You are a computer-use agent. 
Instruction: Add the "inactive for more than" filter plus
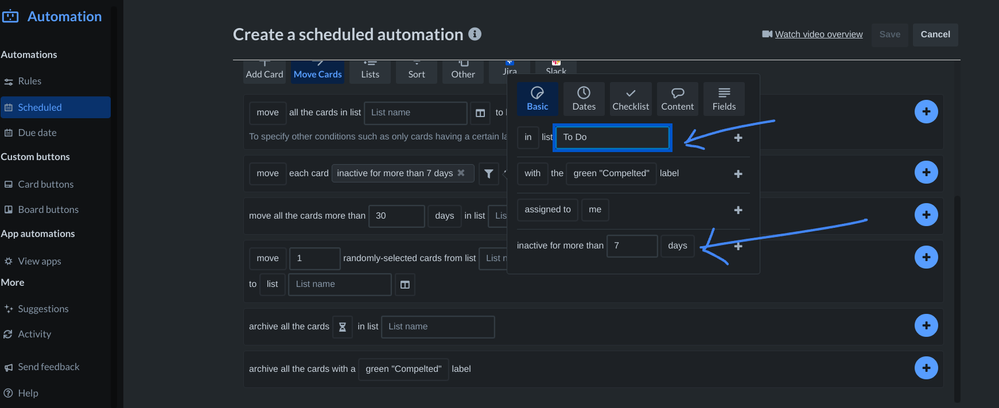click(738, 246)
